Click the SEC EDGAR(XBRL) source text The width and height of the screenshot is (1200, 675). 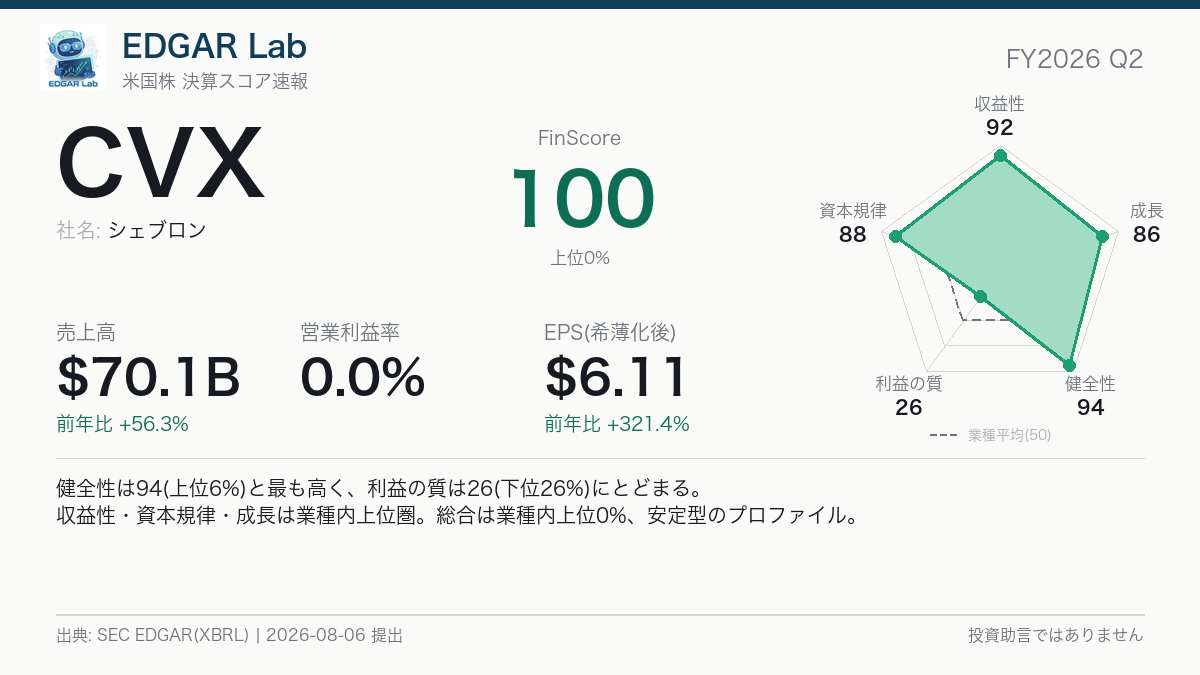(173, 635)
